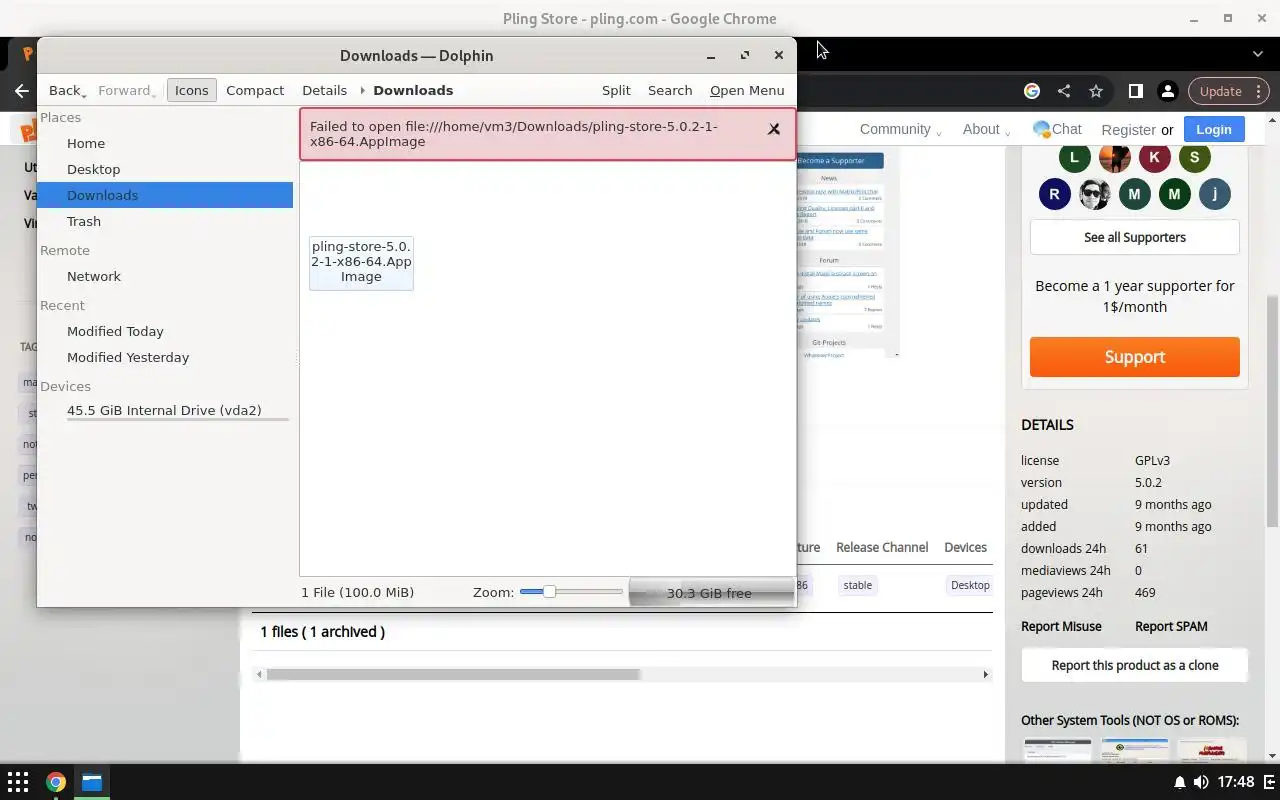1280x800 pixels.
Task: Open Chat link on Pling site
Action: pyautogui.click(x=1057, y=129)
